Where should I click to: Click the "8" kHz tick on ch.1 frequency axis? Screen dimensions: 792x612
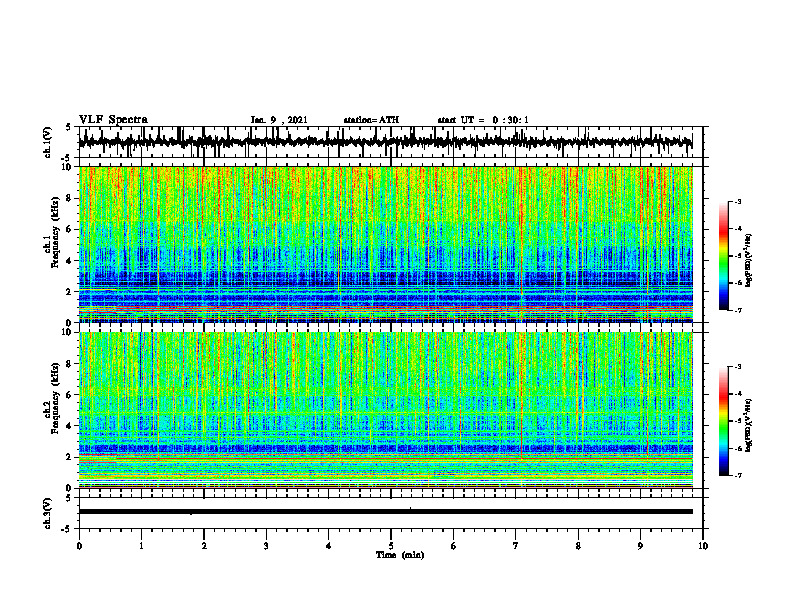click(x=70, y=198)
